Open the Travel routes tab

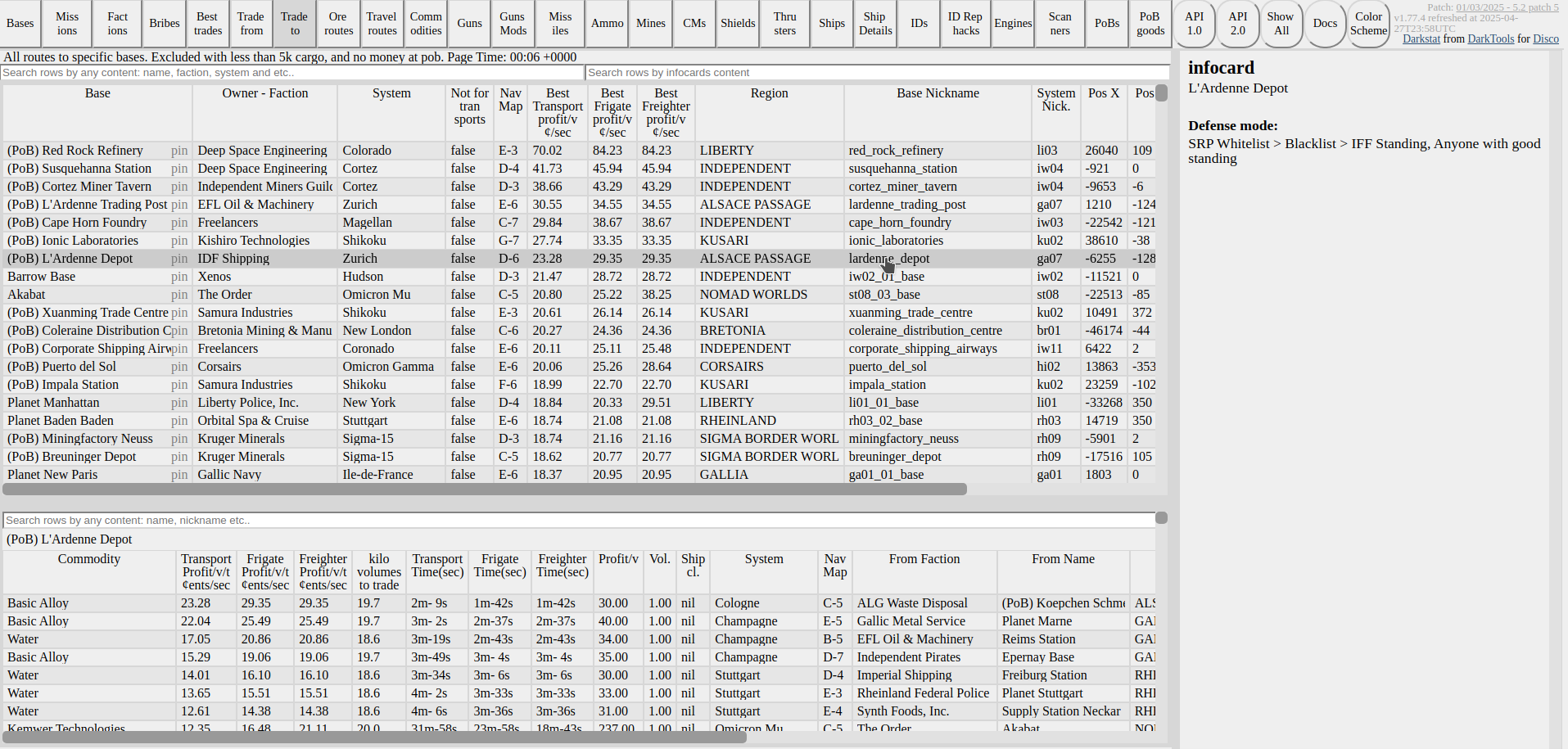tap(382, 24)
